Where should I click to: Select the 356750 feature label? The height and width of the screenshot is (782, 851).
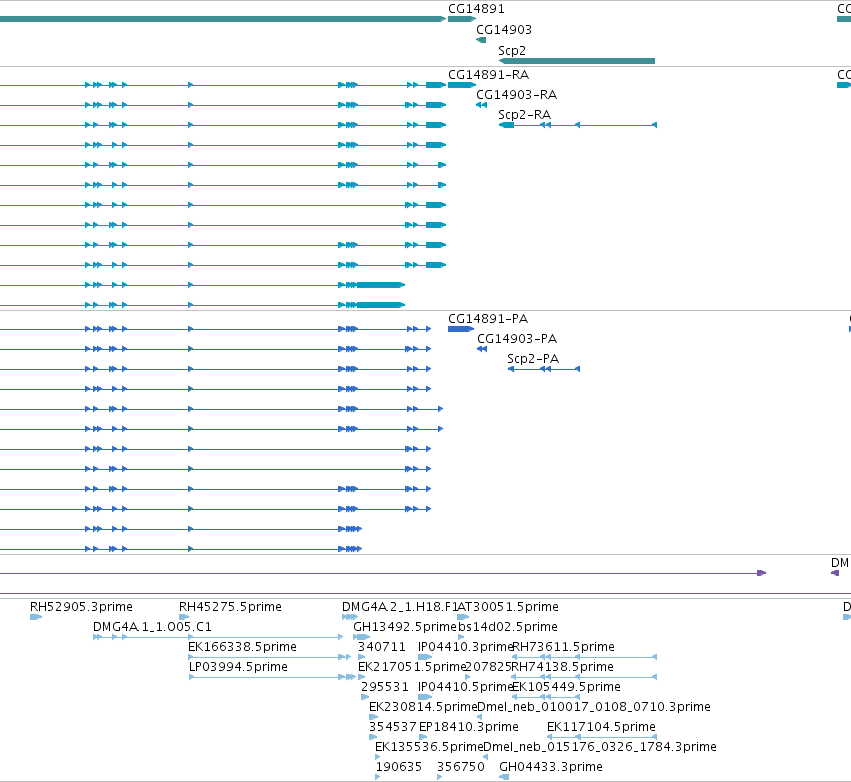pyautogui.click(x=461, y=767)
